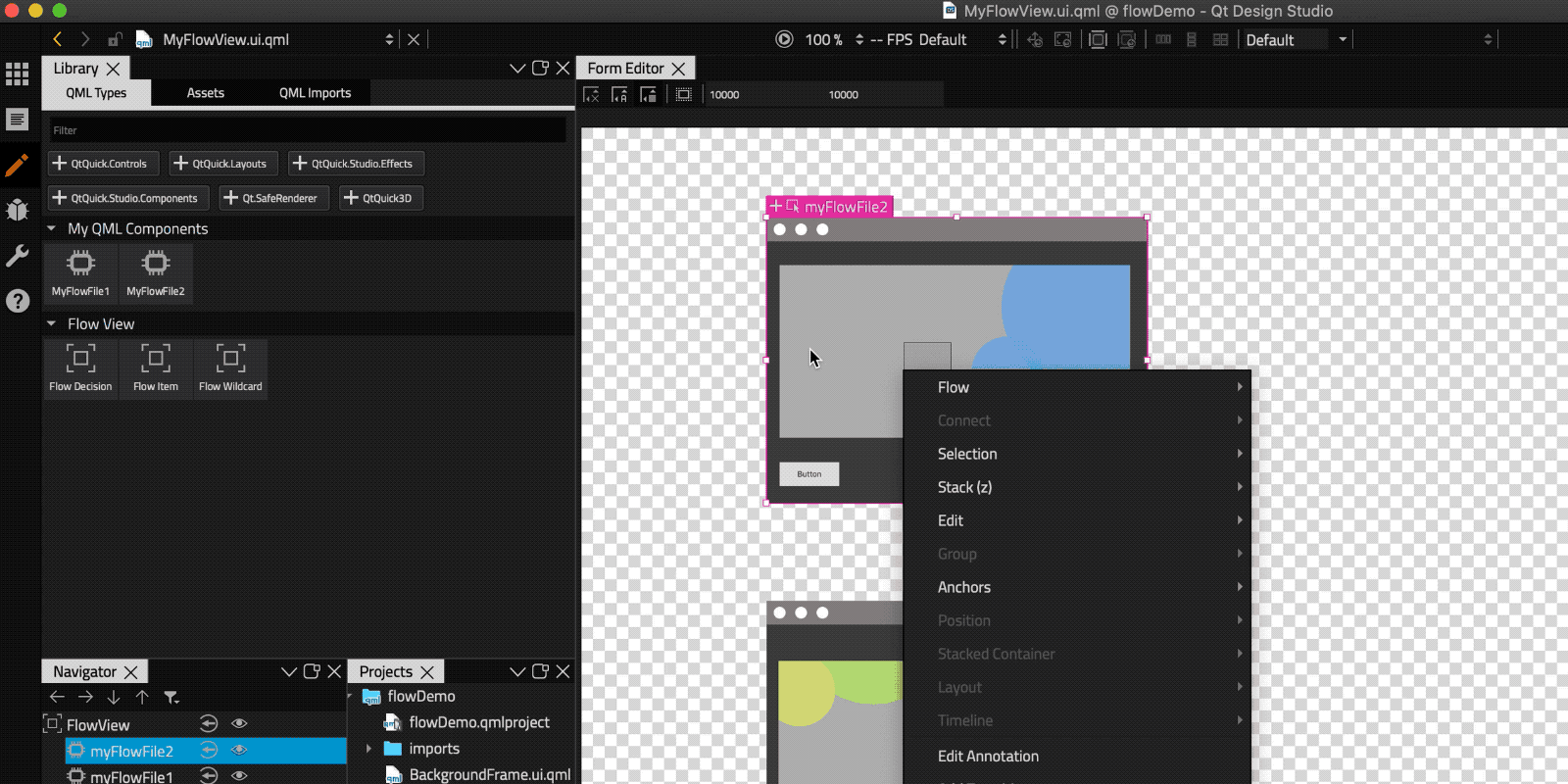
Task: Toggle visibility eye for myFlowFile2
Action: tap(239, 751)
